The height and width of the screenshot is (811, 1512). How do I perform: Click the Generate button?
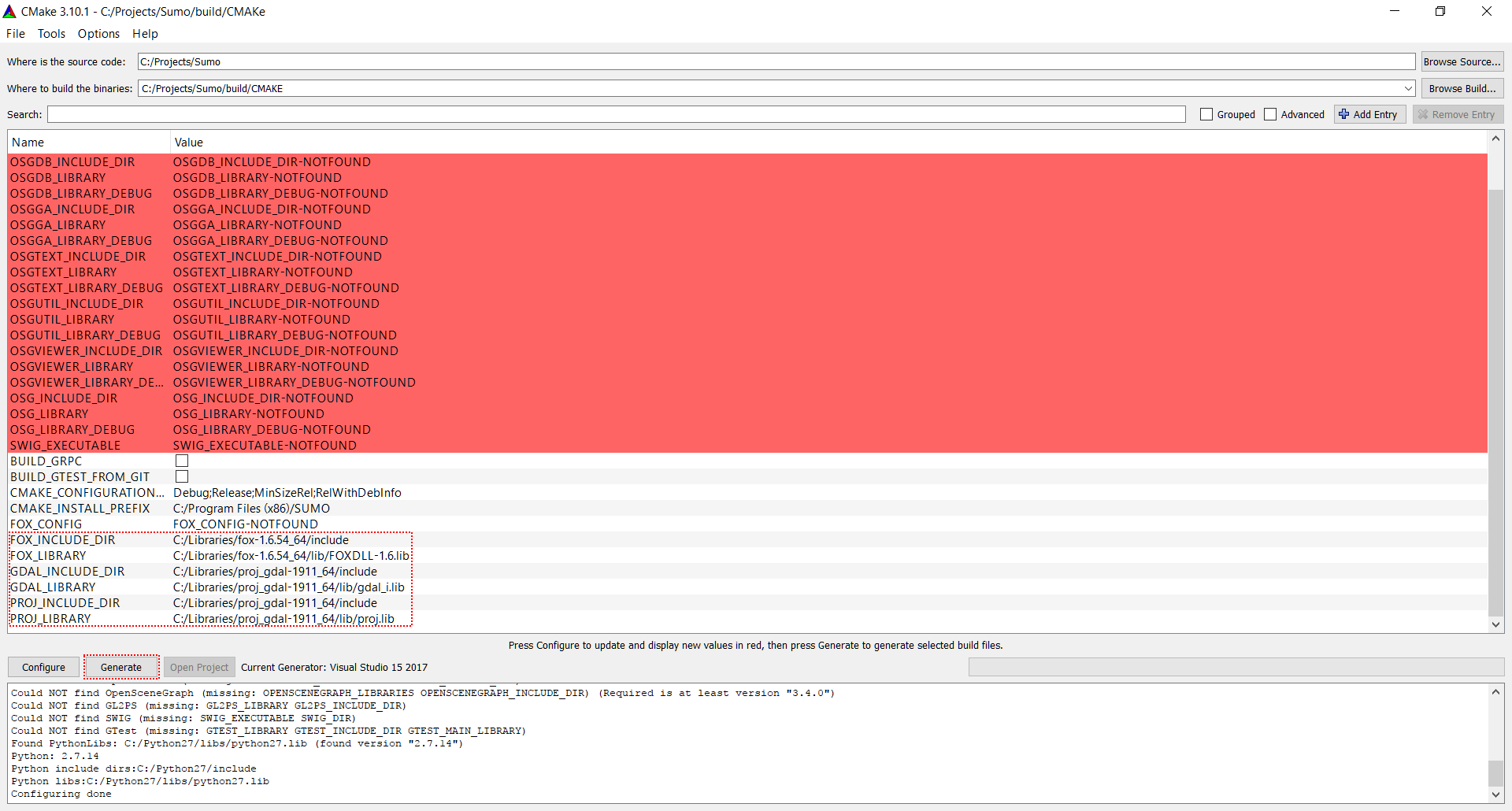point(121,667)
